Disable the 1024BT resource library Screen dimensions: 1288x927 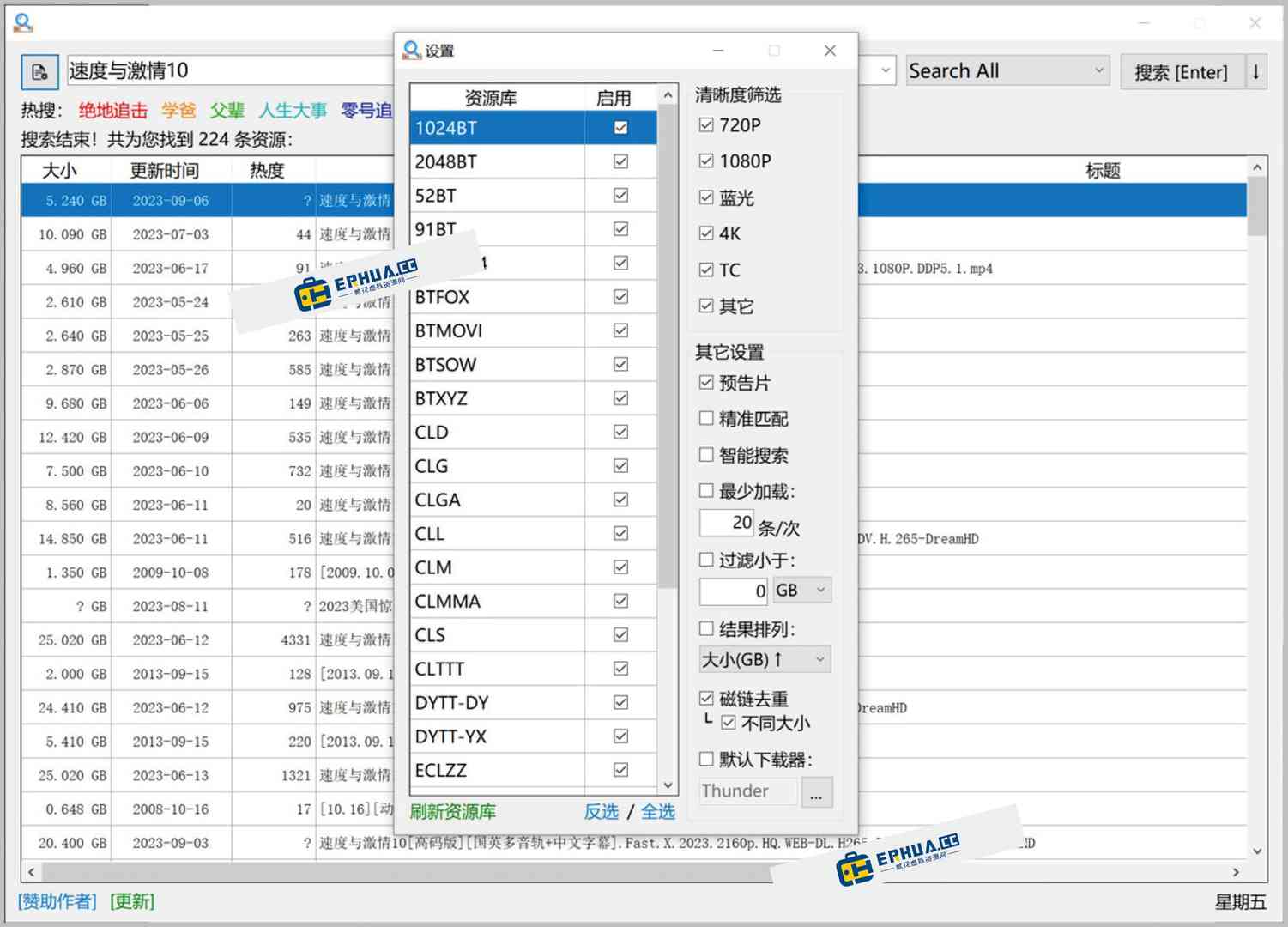(x=620, y=127)
